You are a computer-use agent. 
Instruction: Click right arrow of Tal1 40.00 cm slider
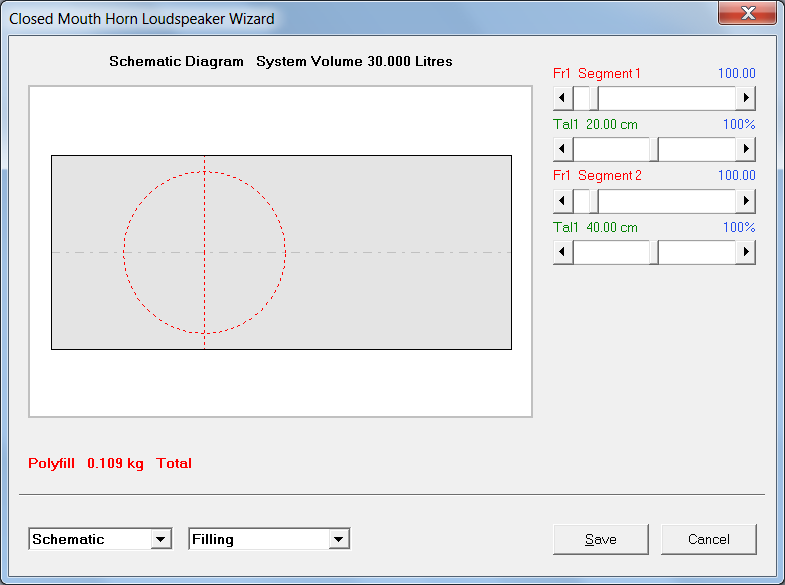click(x=745, y=252)
